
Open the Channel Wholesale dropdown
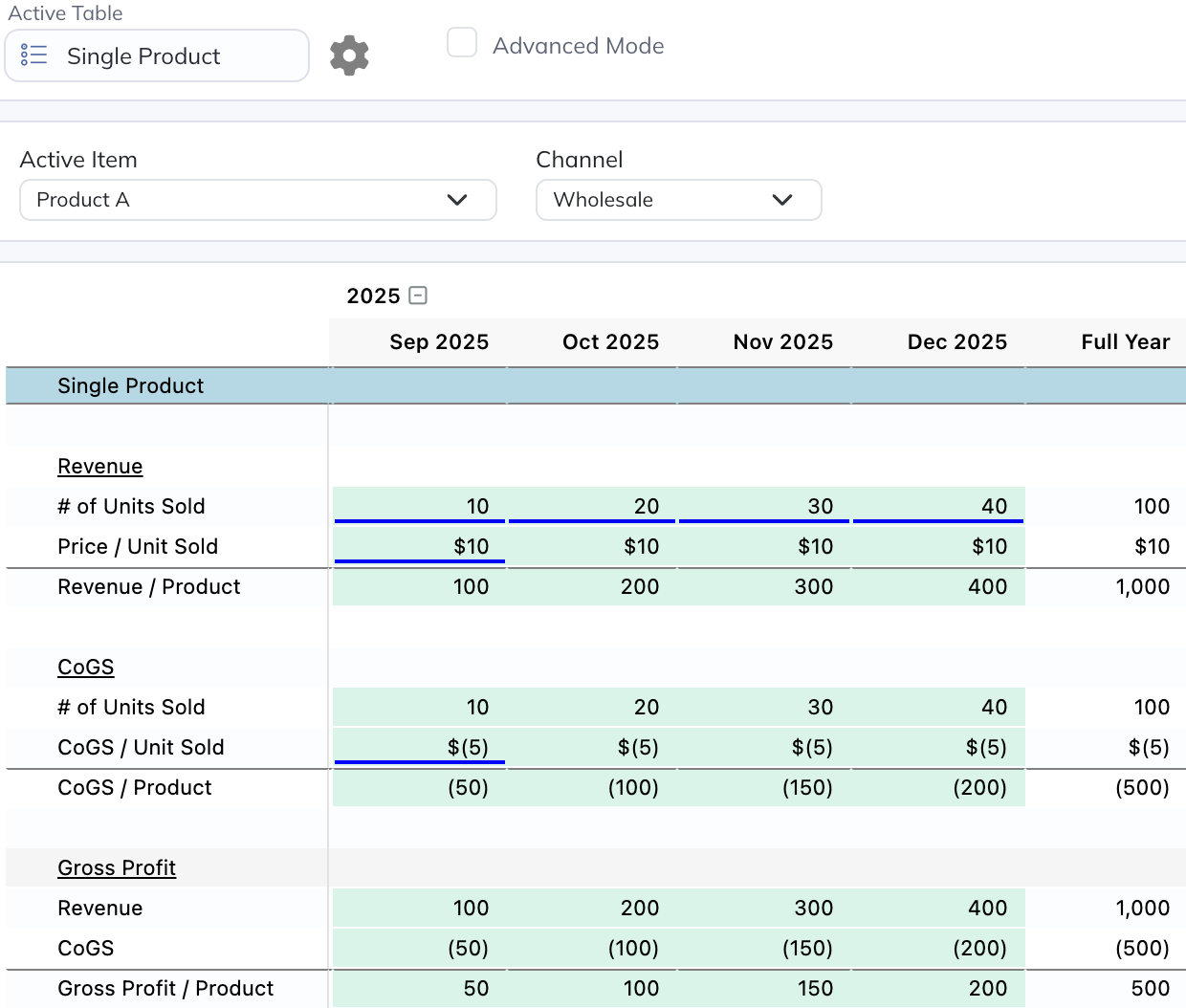point(678,200)
